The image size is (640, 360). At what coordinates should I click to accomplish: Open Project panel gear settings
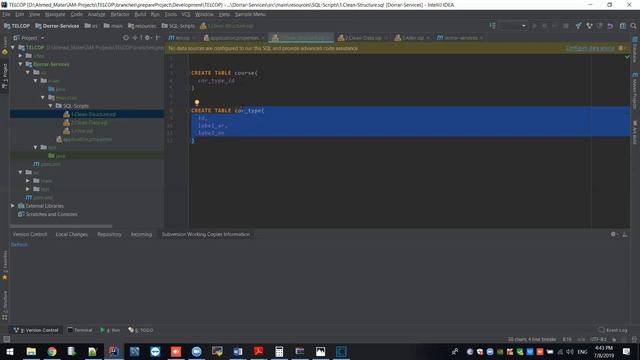(x=147, y=38)
